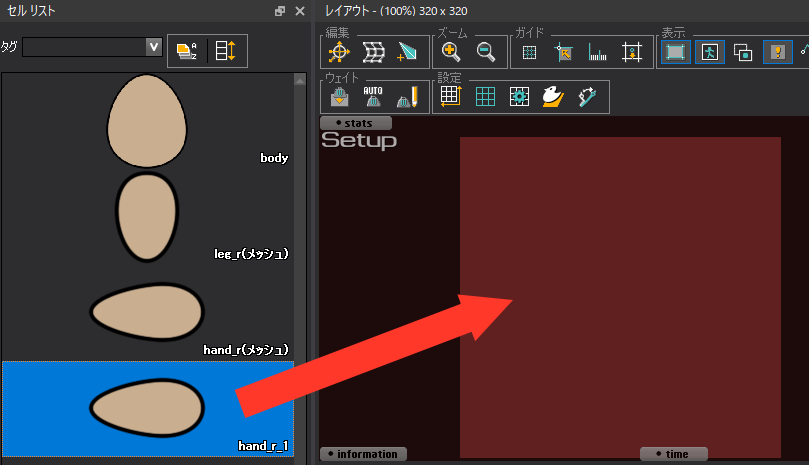Toggle the origin cursor guide icon

pos(563,52)
